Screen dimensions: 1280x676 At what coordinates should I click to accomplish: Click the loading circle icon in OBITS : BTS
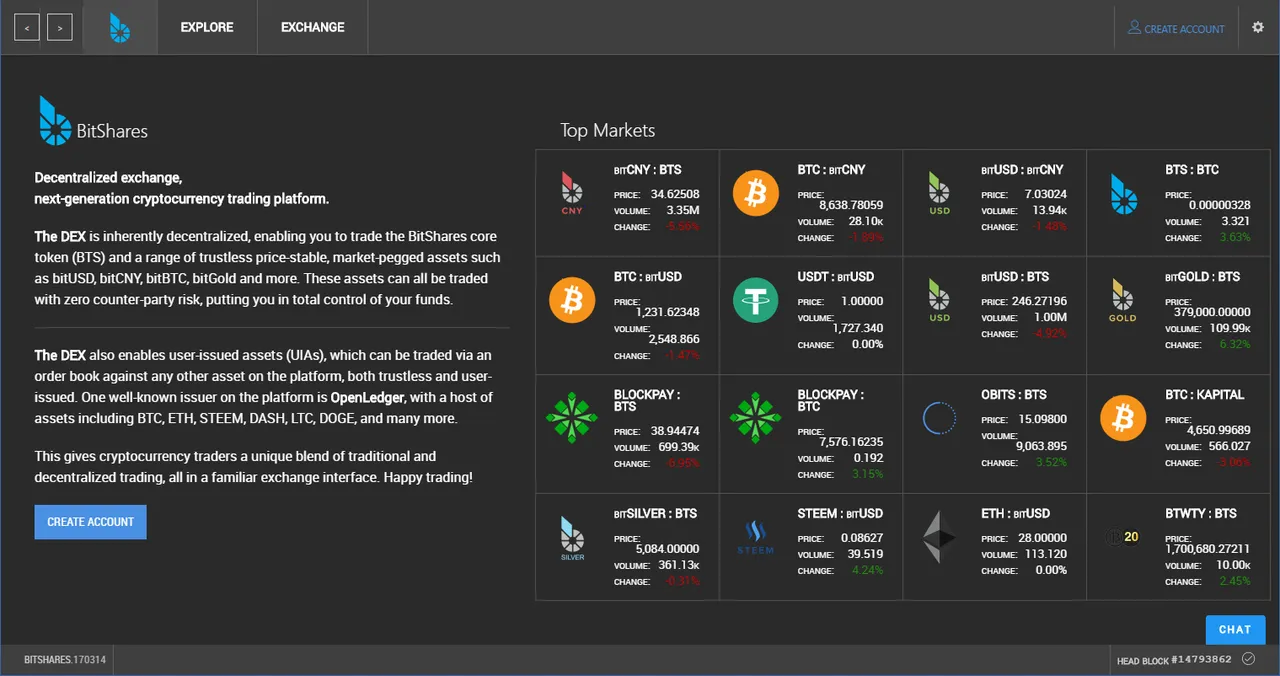(x=939, y=418)
